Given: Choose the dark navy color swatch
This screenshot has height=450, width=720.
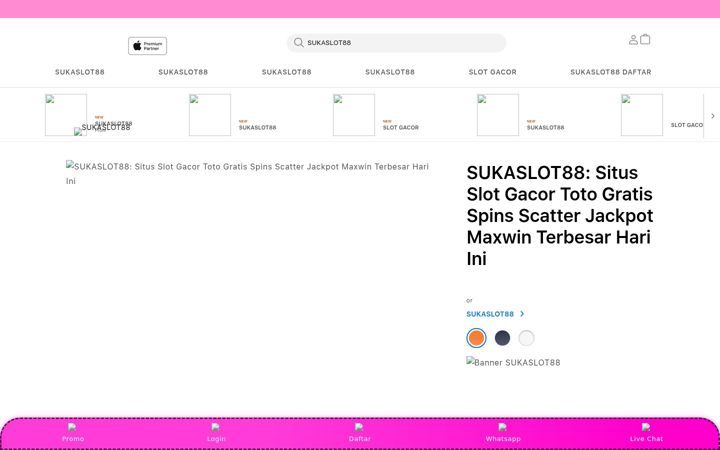Looking at the screenshot, I should [x=502, y=338].
